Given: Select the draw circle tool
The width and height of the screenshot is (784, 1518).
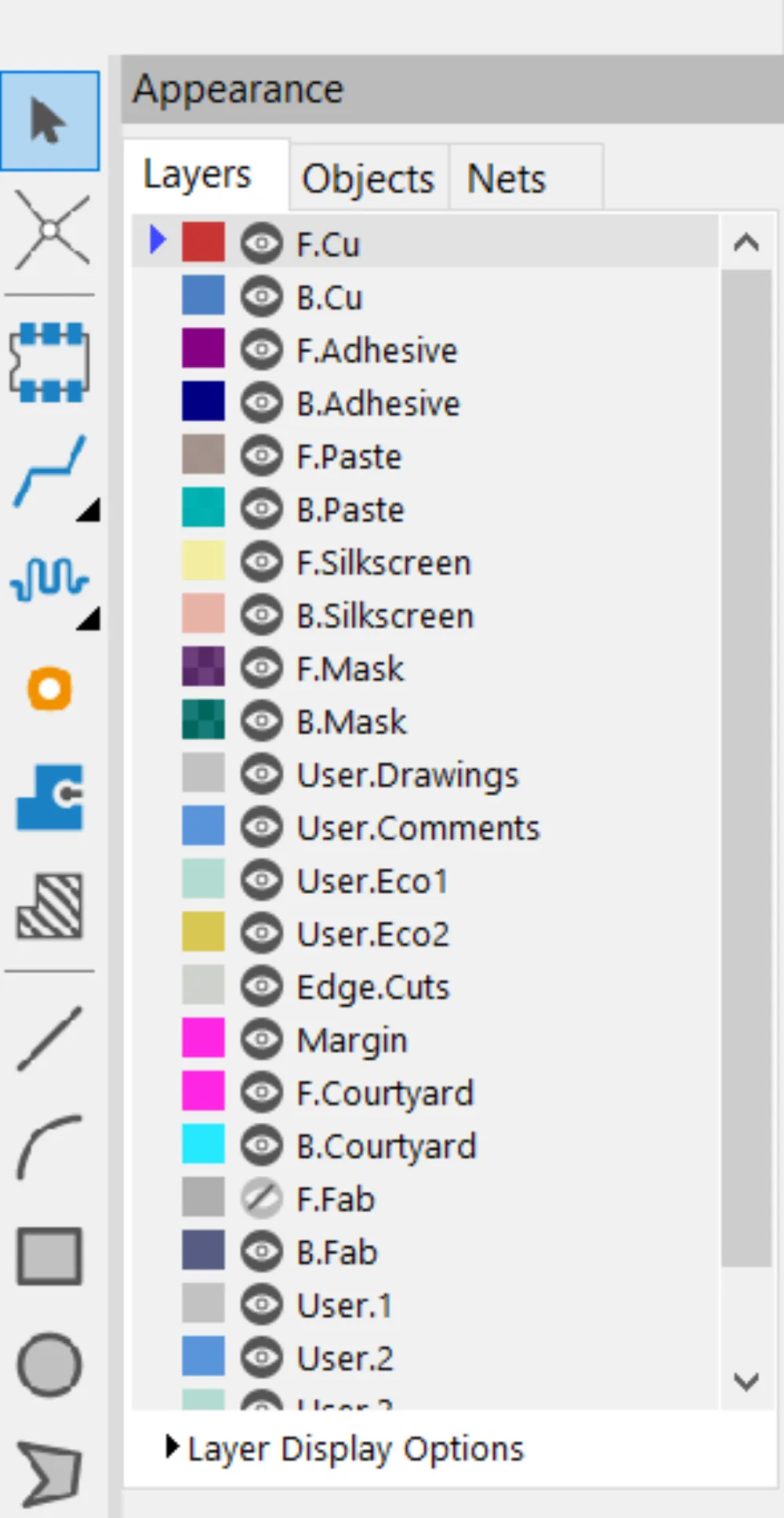Looking at the screenshot, I should click(49, 1364).
